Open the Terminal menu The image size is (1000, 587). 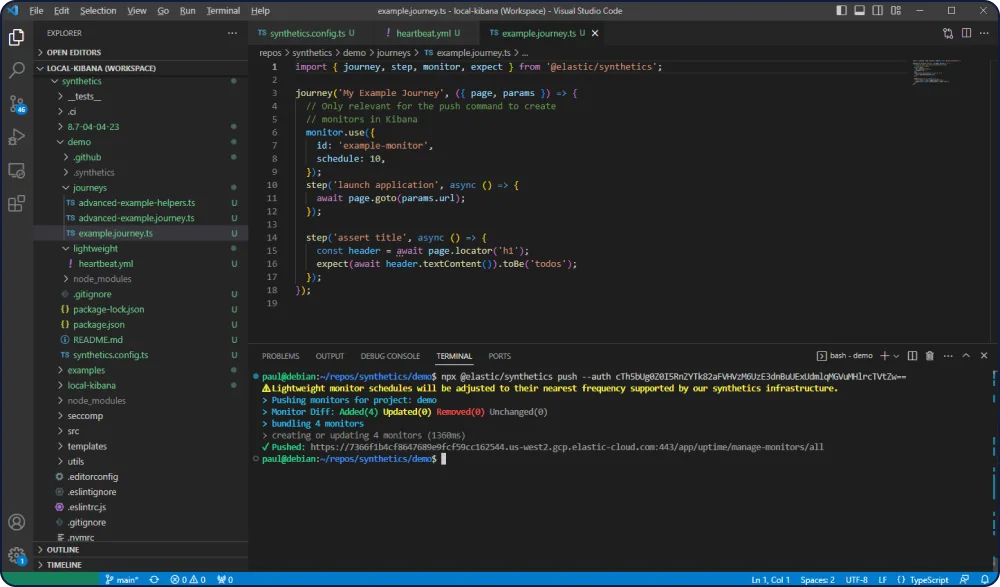[x=222, y=11]
